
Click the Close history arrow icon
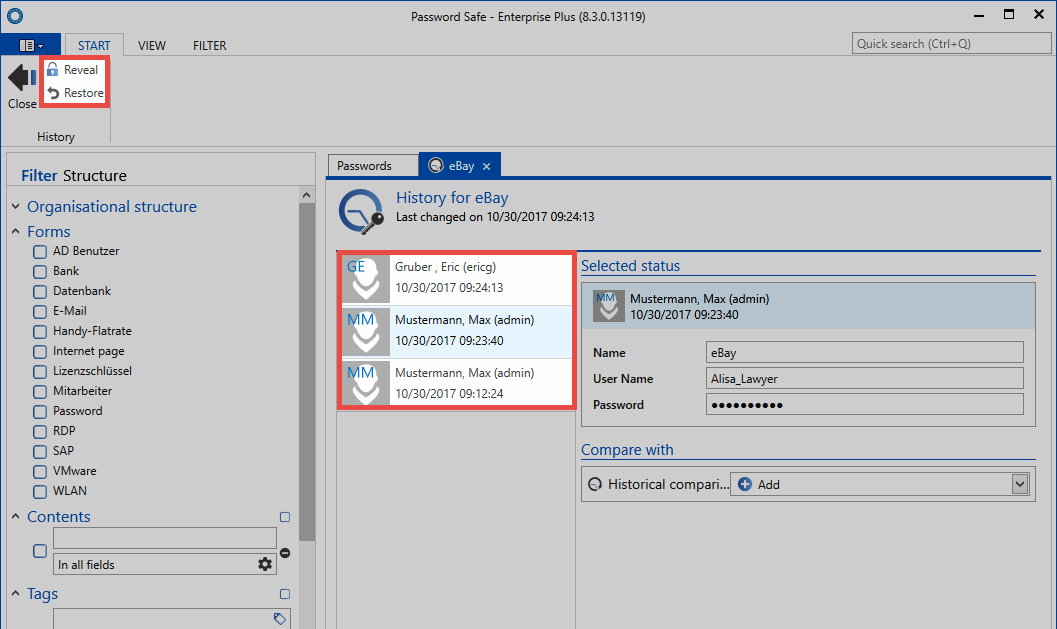click(x=22, y=78)
